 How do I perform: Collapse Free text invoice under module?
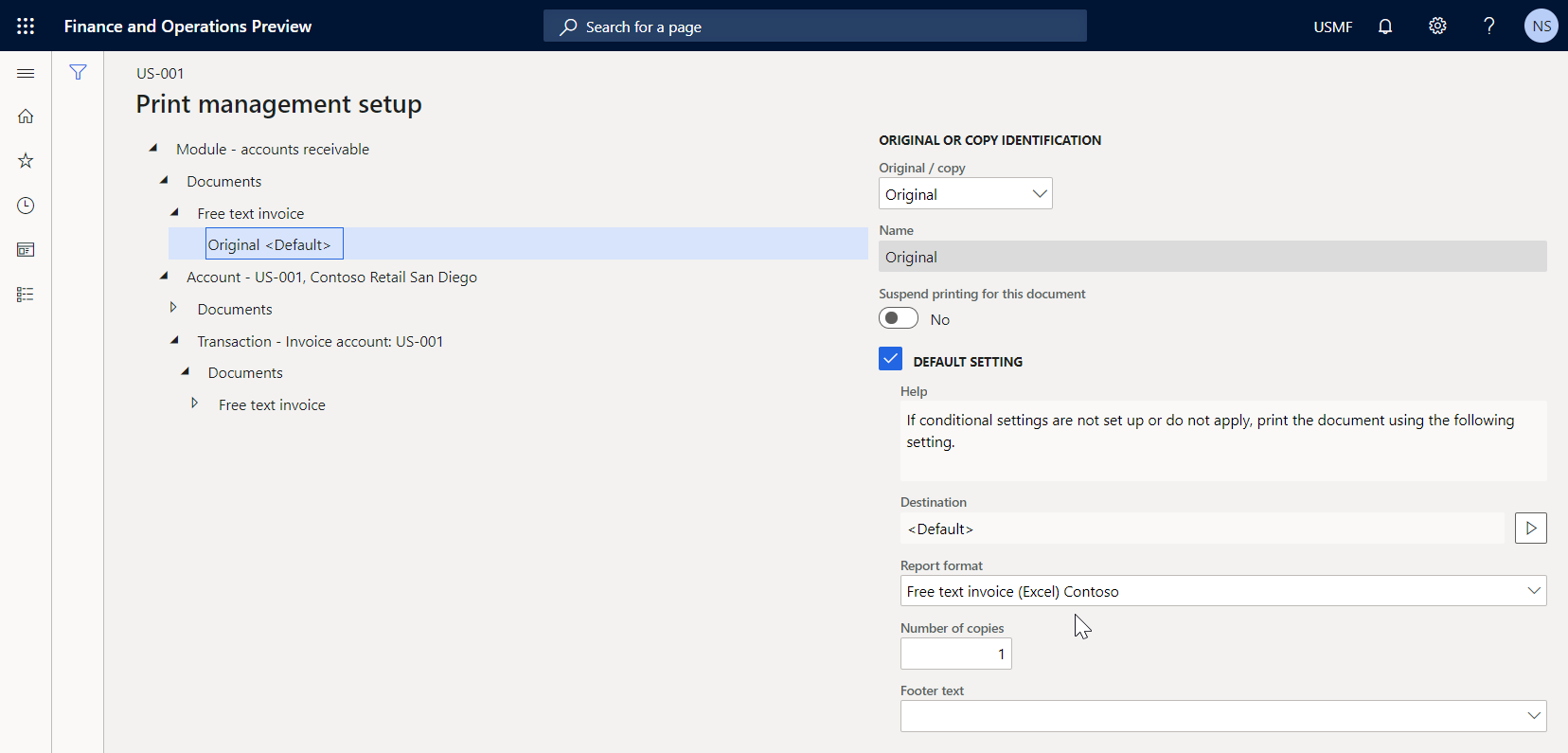174,212
